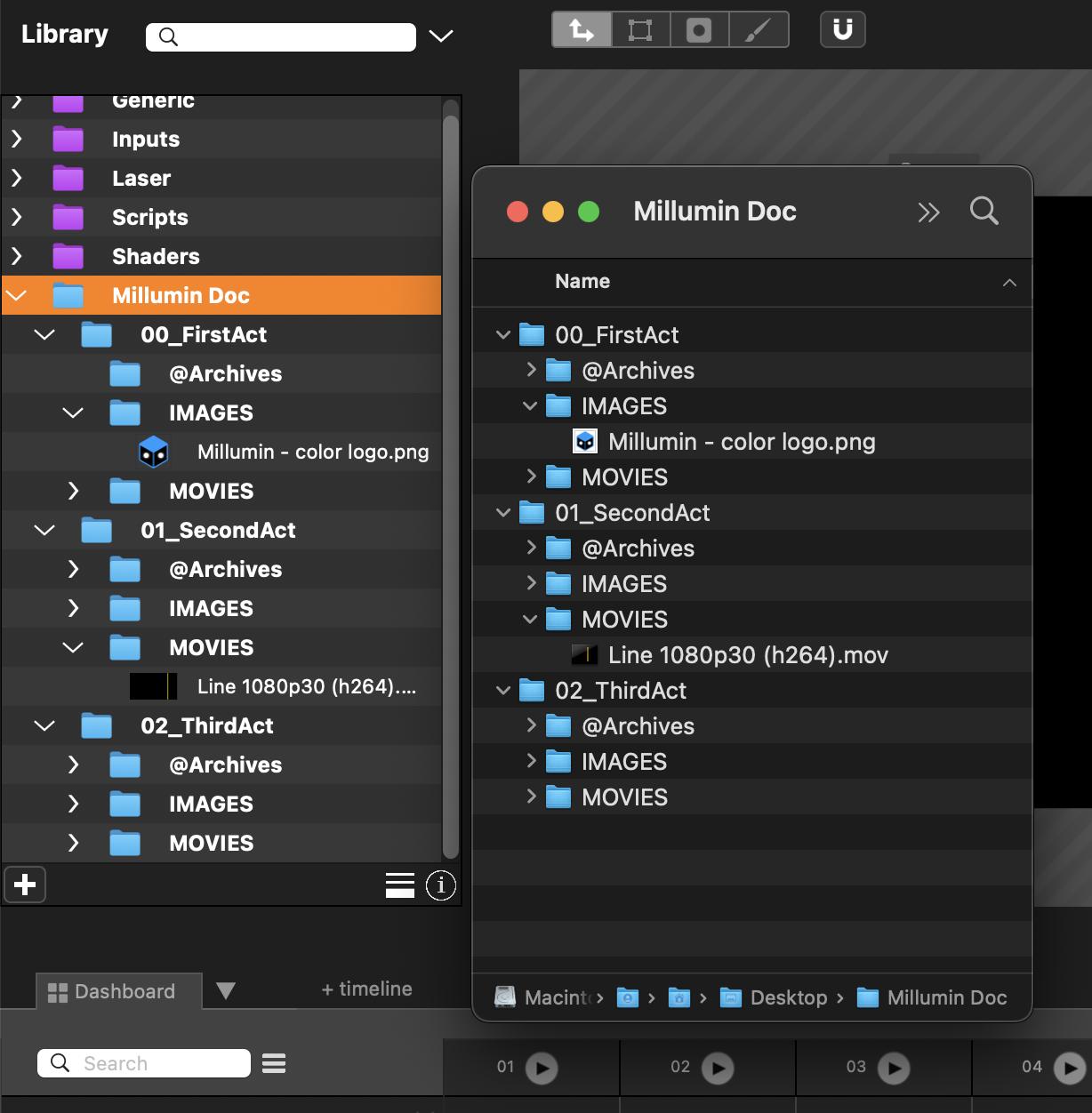Play column 01

click(542, 1067)
